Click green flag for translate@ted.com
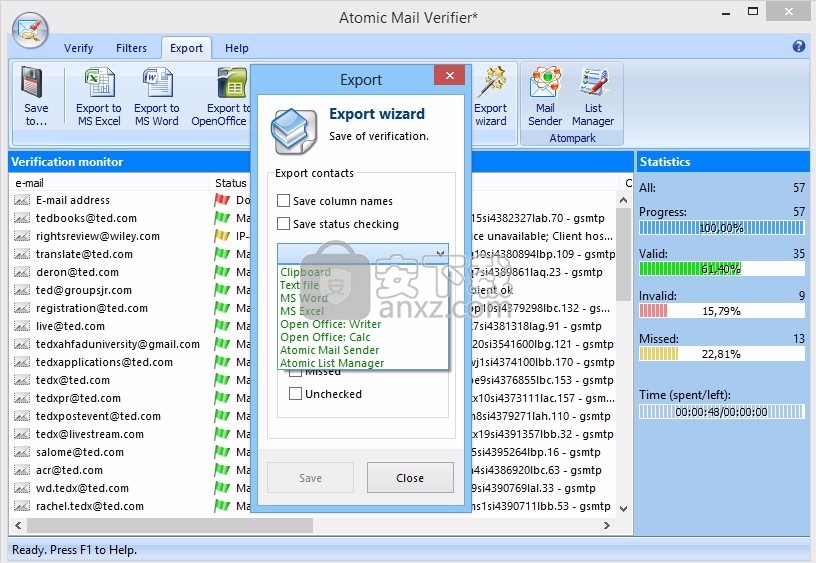Screen dimensions: 816x563 (x=222, y=254)
